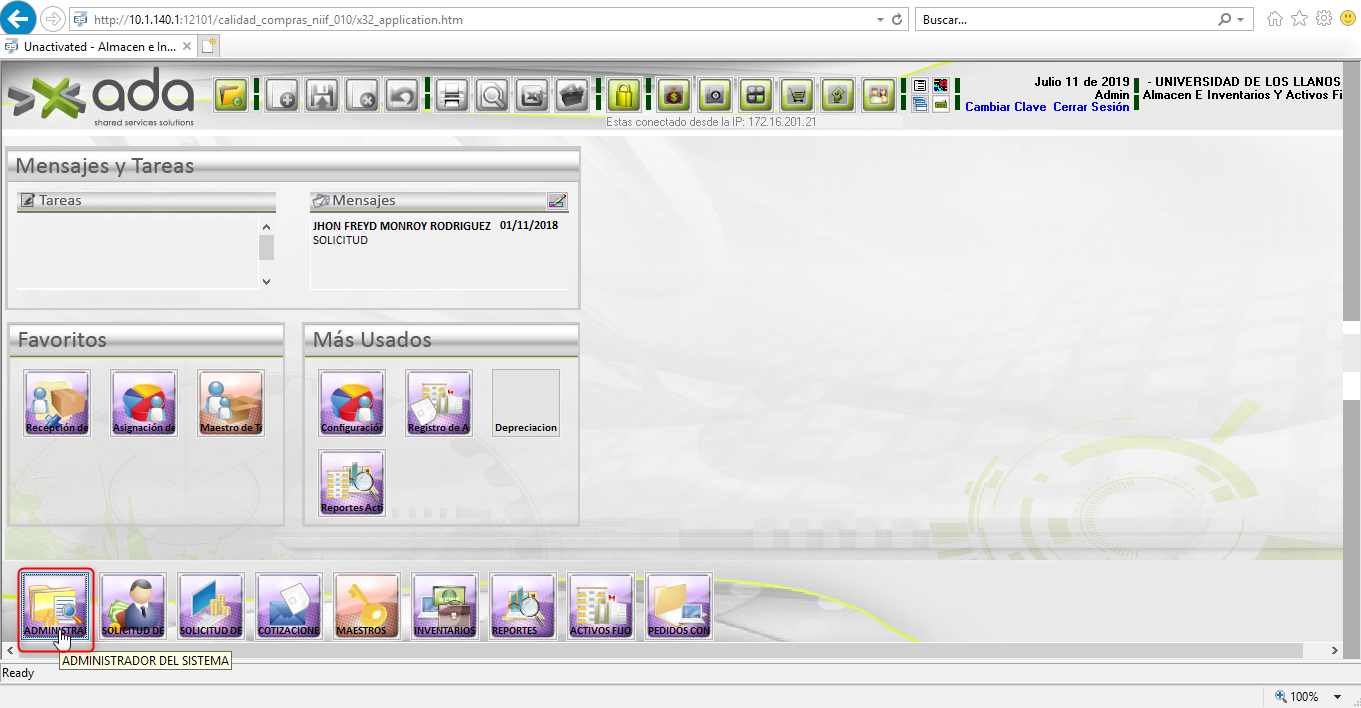Click the Tareas list up scroll arrow
Screen dimensions: 1361x708
click(x=266, y=227)
